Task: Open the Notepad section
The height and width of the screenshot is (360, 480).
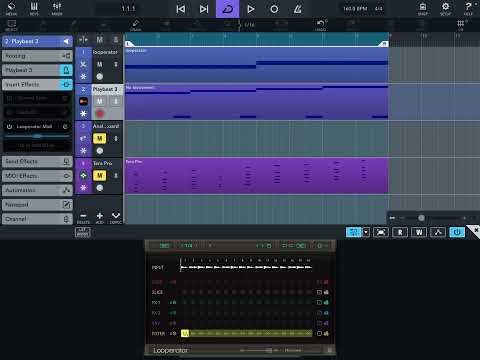Action: click(37, 204)
